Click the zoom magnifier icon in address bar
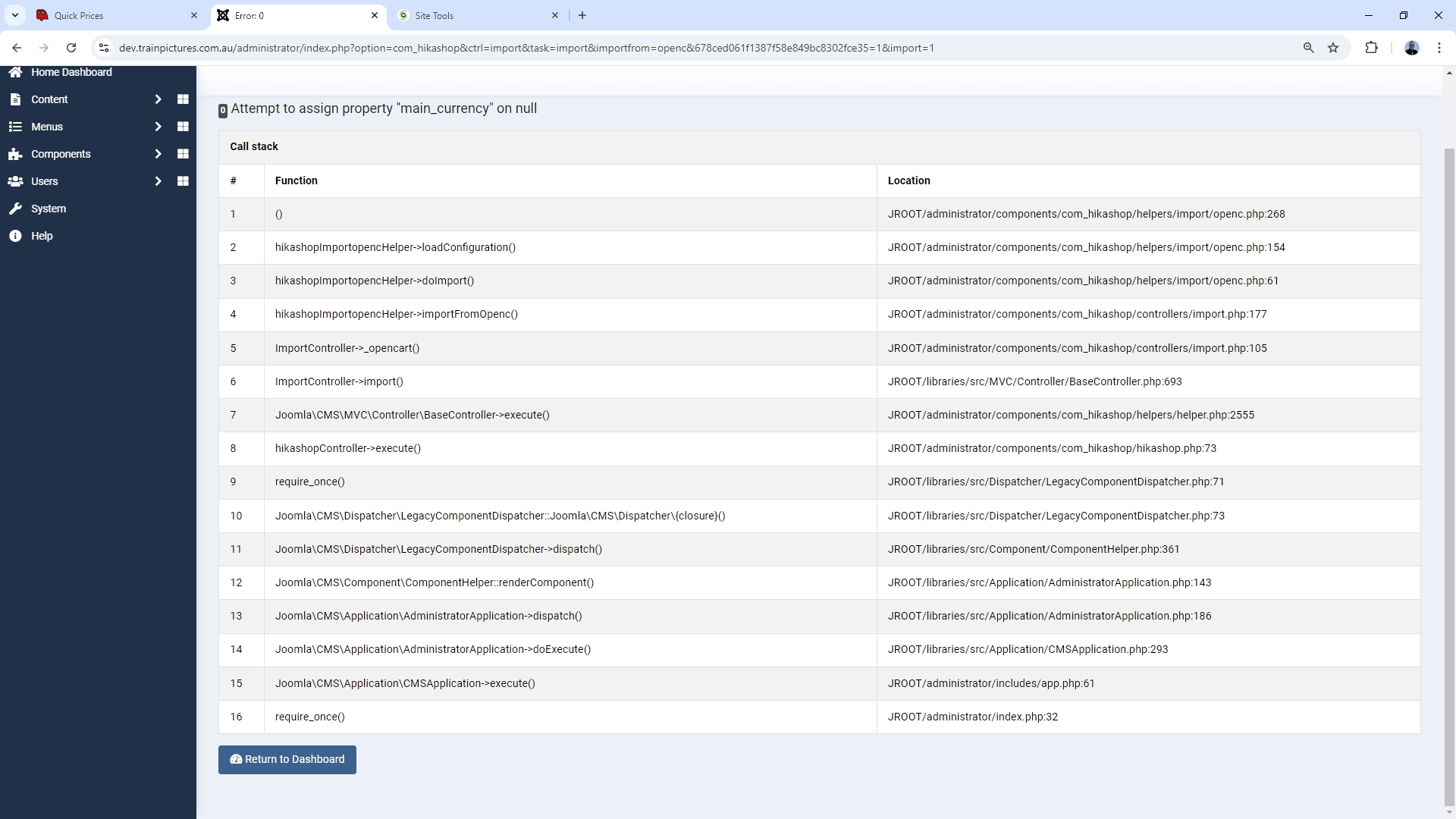Image resolution: width=1456 pixels, height=819 pixels. point(1308,48)
